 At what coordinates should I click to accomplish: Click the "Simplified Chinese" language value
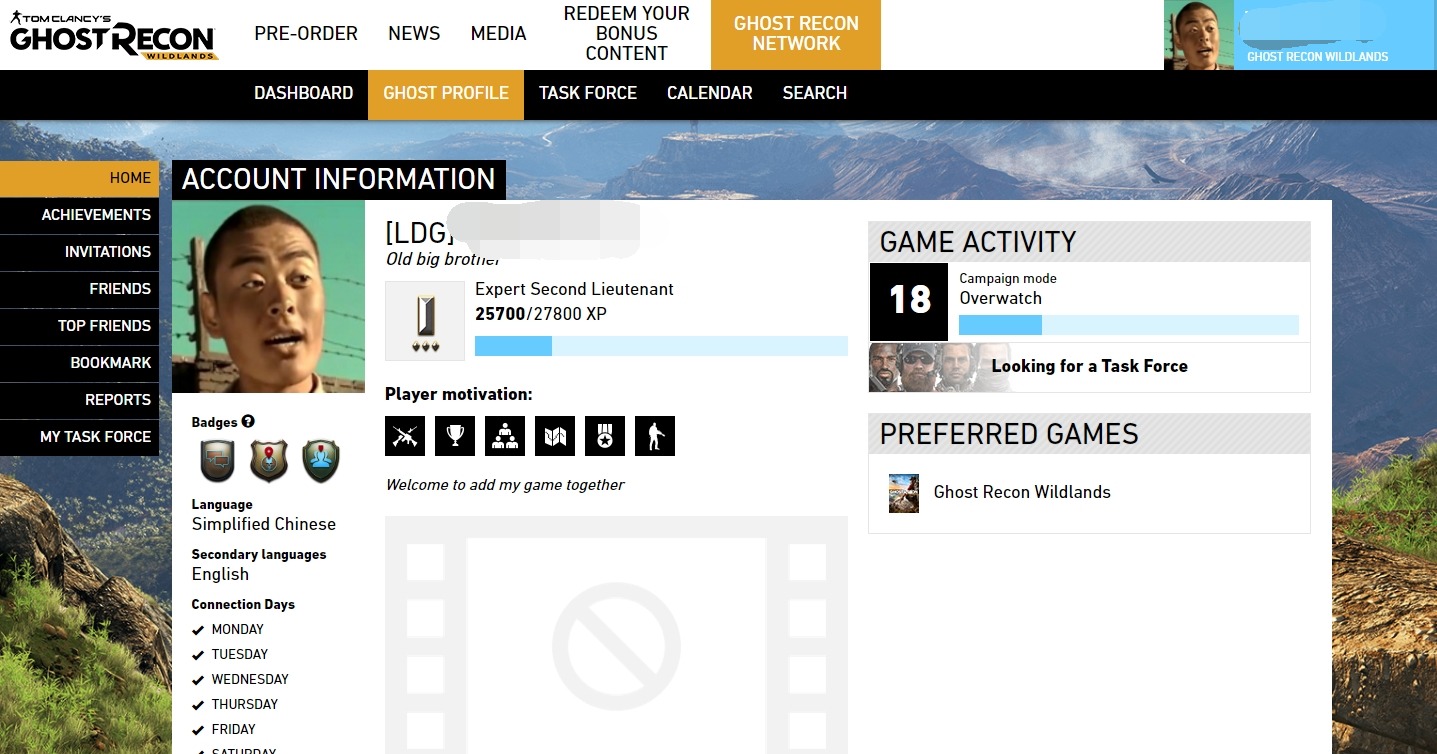pyautogui.click(x=264, y=524)
